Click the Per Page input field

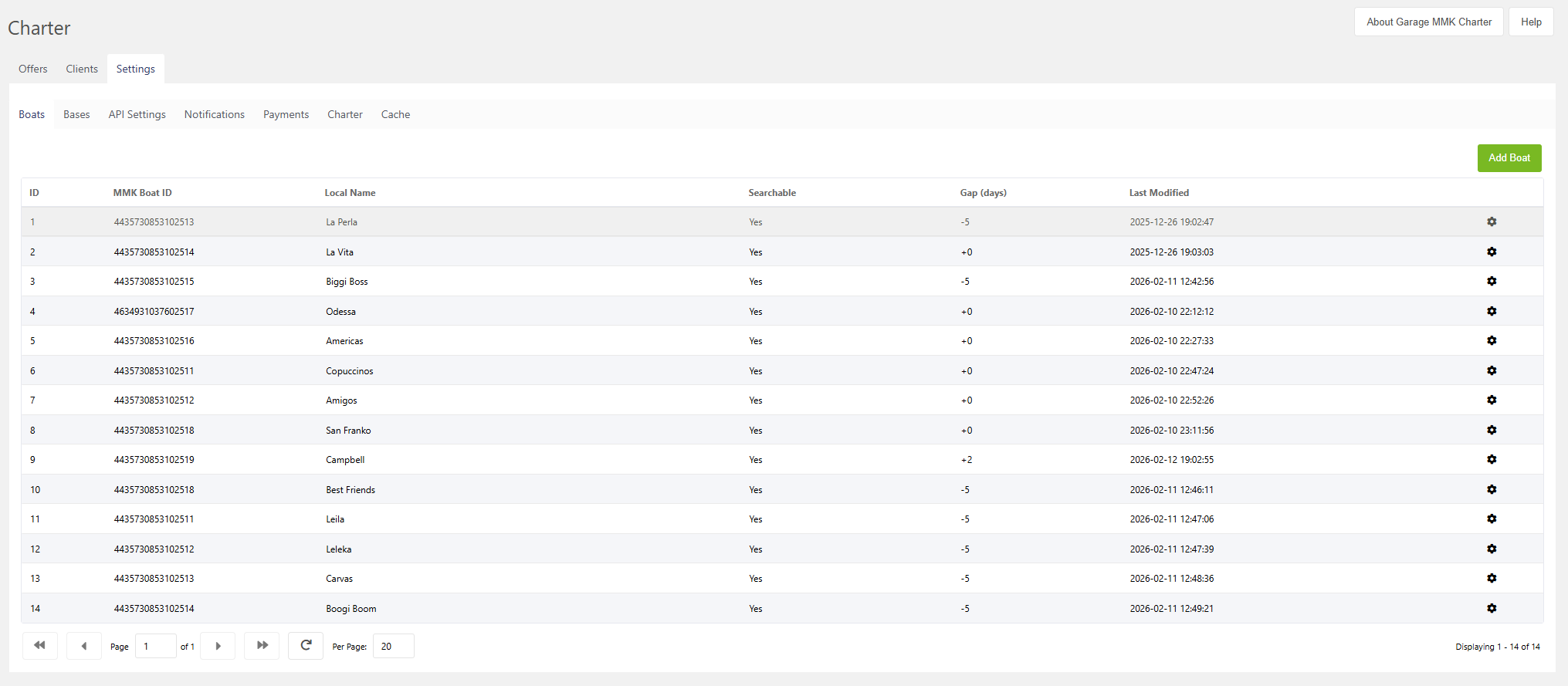point(394,646)
